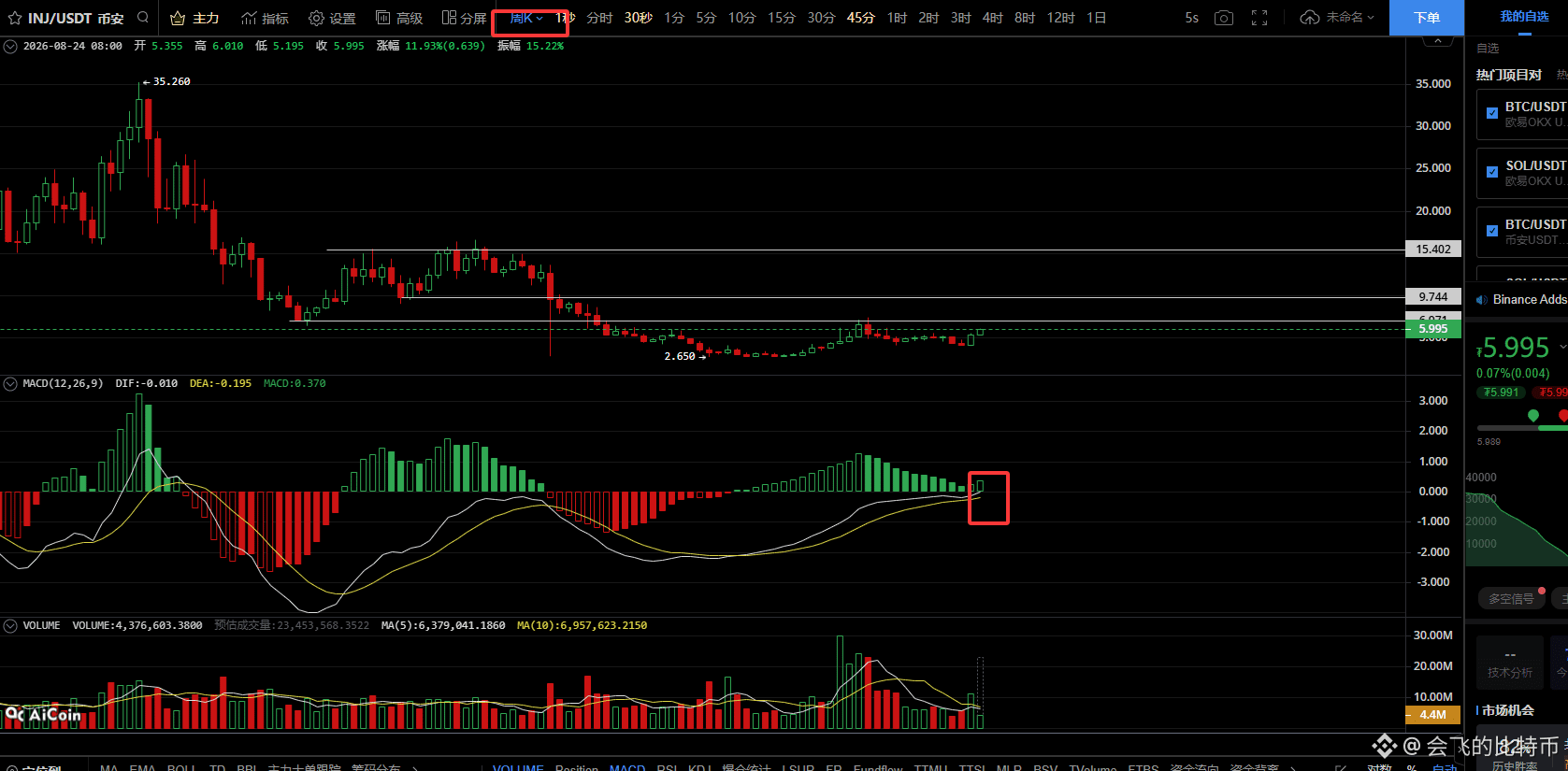Click the 下单 place order button
This screenshot has width=1568, height=771.
coord(1427,18)
